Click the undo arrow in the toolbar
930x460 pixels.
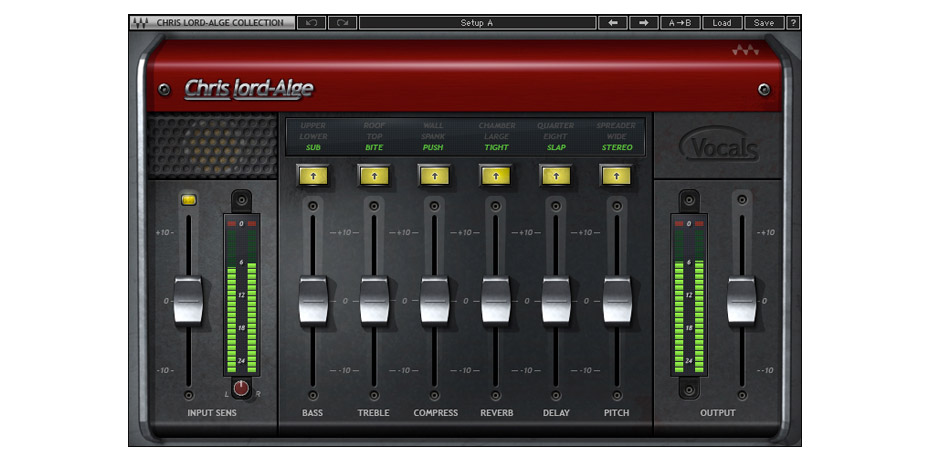(x=311, y=22)
